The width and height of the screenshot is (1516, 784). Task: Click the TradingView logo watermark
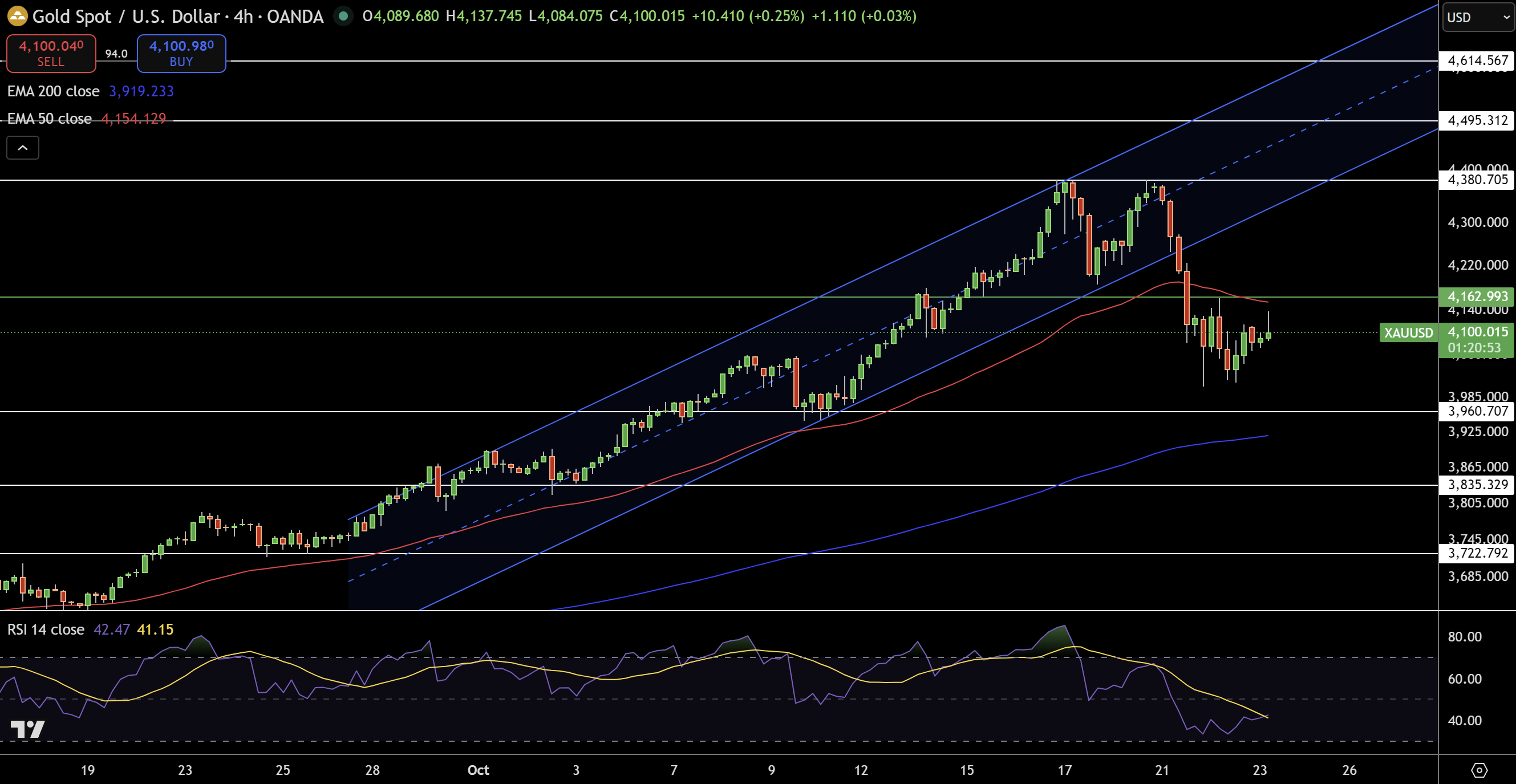click(x=27, y=729)
